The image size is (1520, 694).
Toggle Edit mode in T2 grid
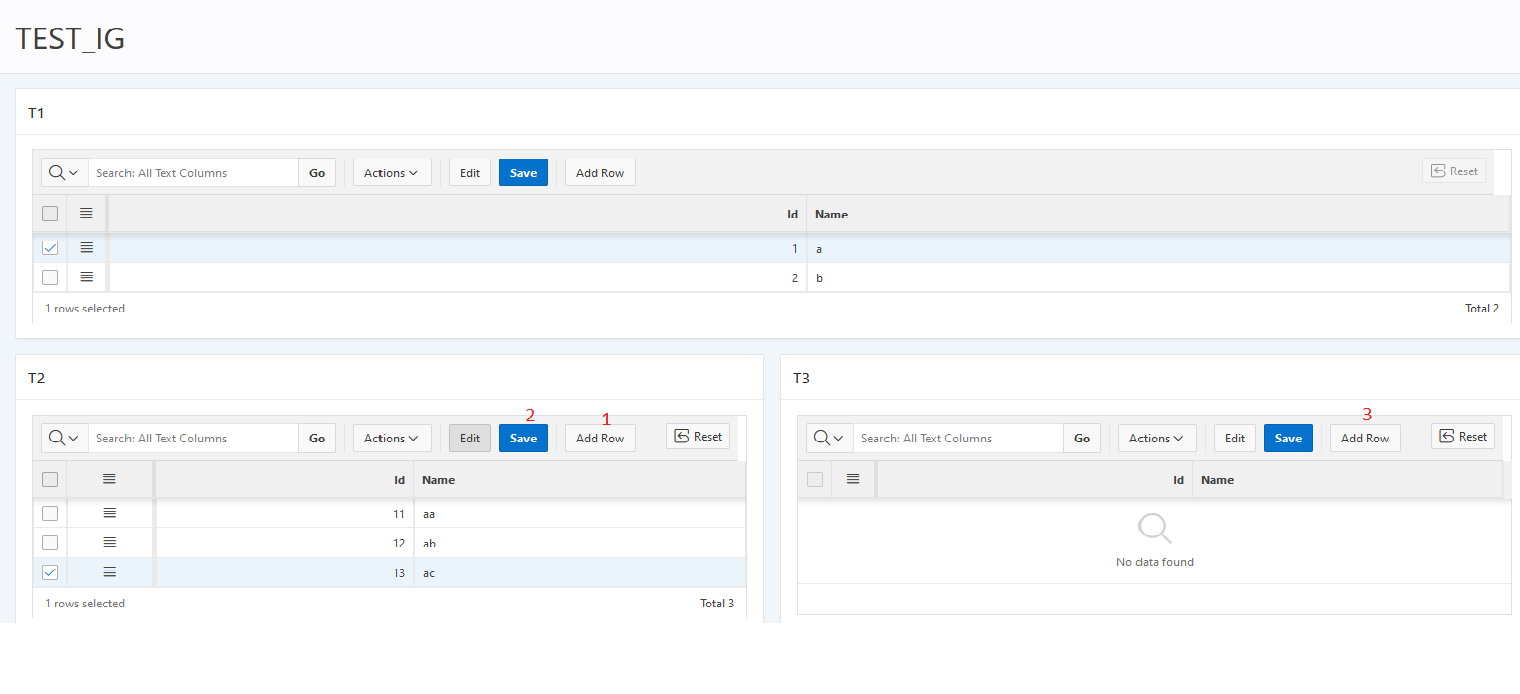[470, 438]
